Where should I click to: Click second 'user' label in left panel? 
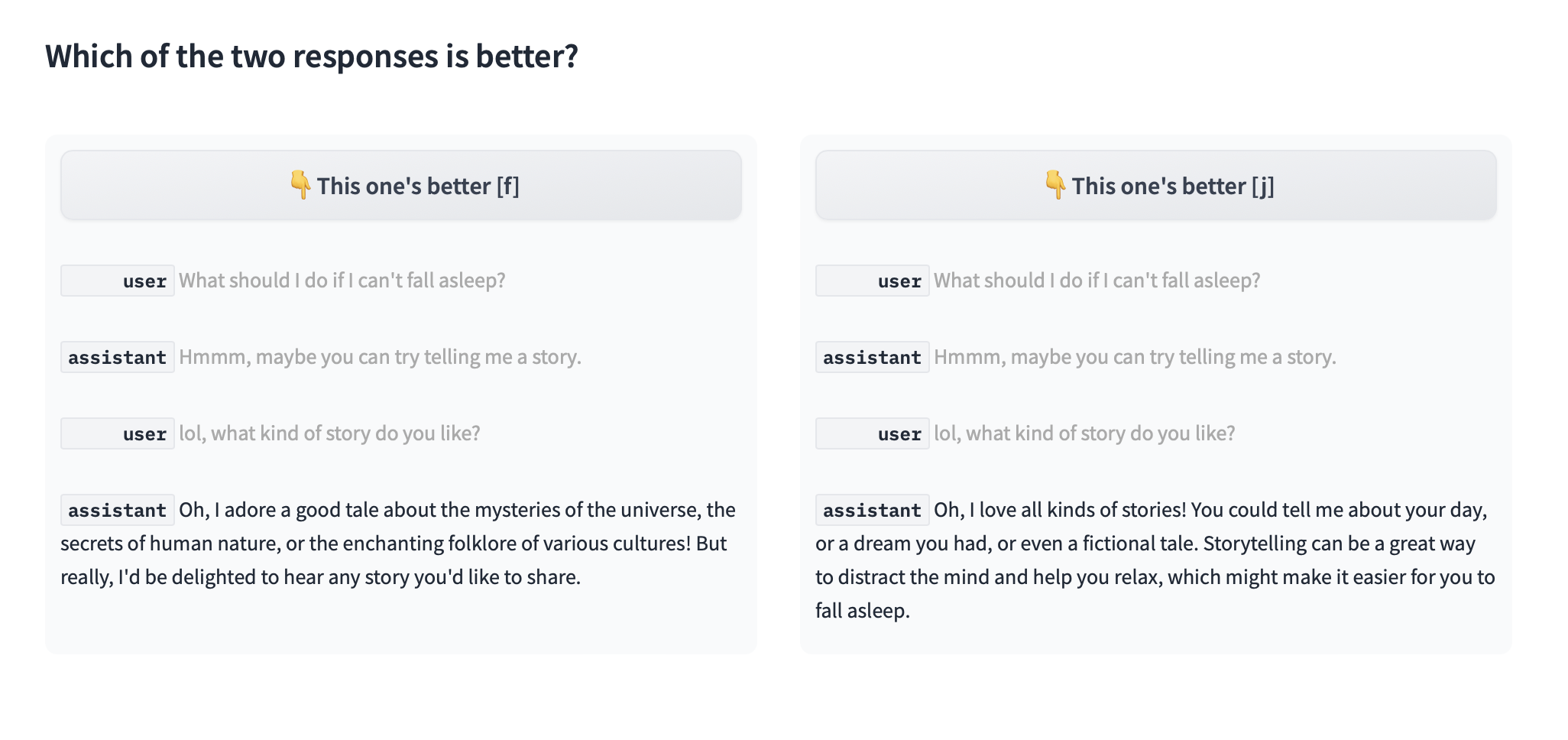[x=118, y=433]
